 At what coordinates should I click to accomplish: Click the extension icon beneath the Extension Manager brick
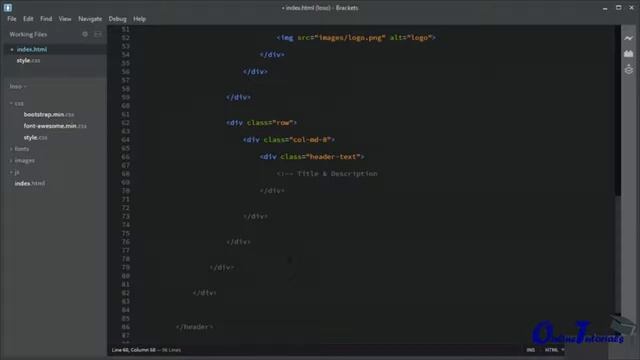tap(629, 70)
